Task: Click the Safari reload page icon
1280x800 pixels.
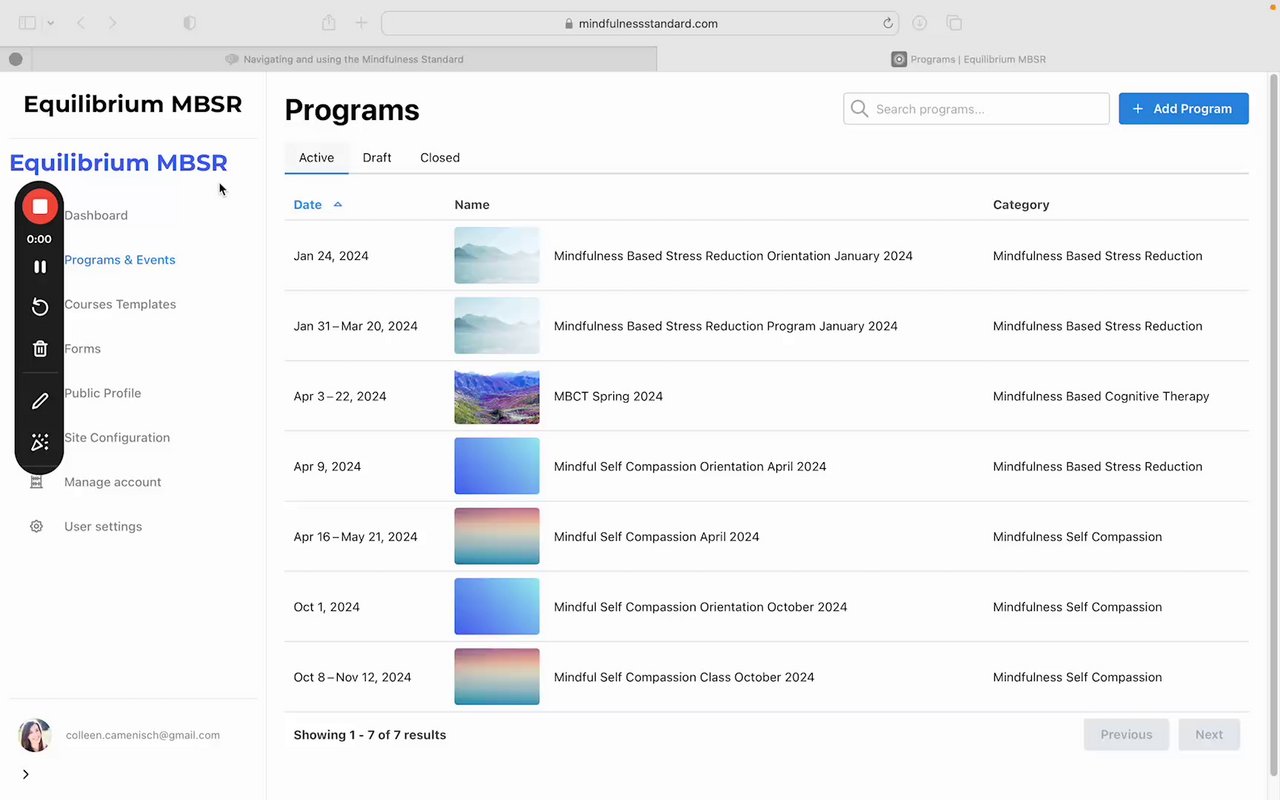Action: point(887,23)
